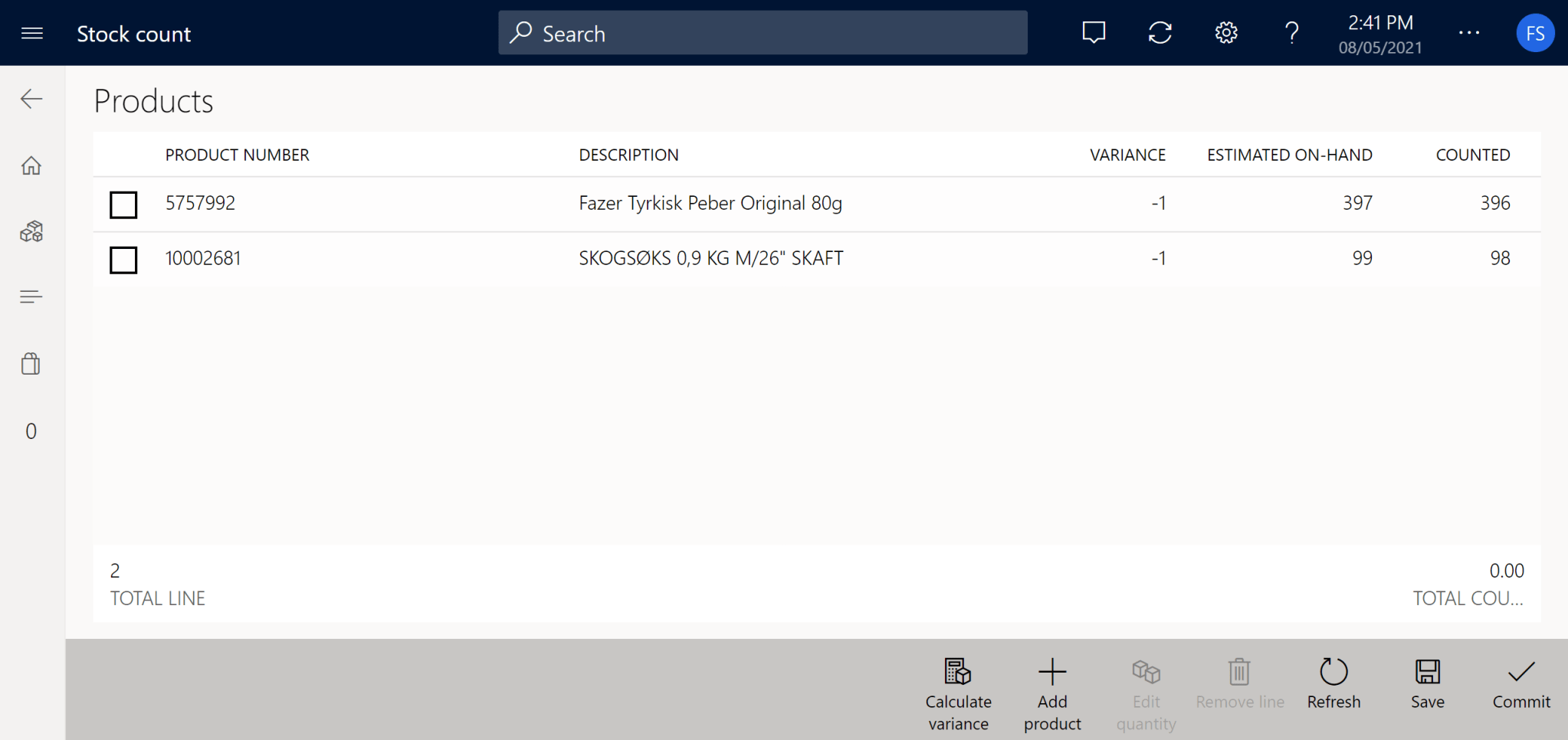Click the back arrow in sidebar
This screenshot has width=1568, height=740.
tap(31, 99)
